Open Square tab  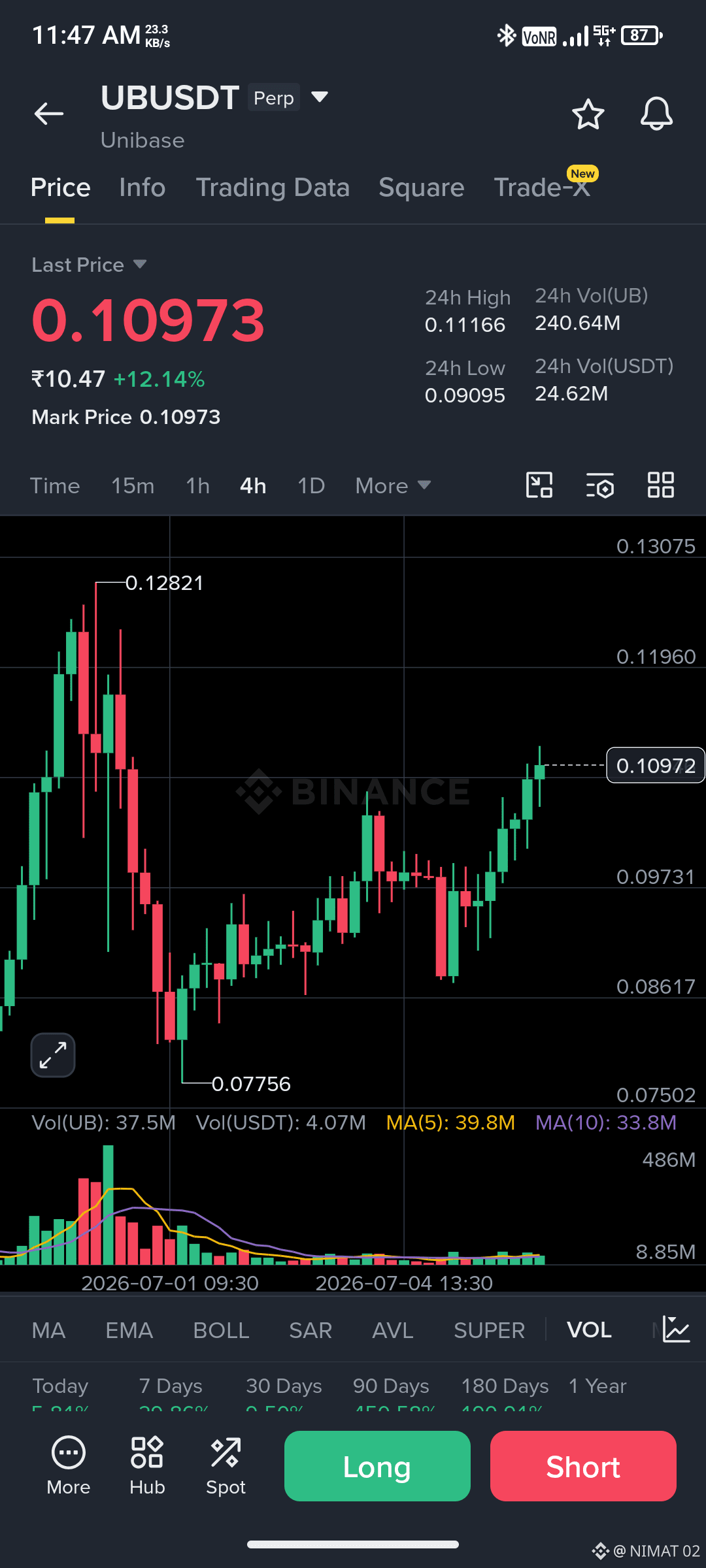(422, 188)
